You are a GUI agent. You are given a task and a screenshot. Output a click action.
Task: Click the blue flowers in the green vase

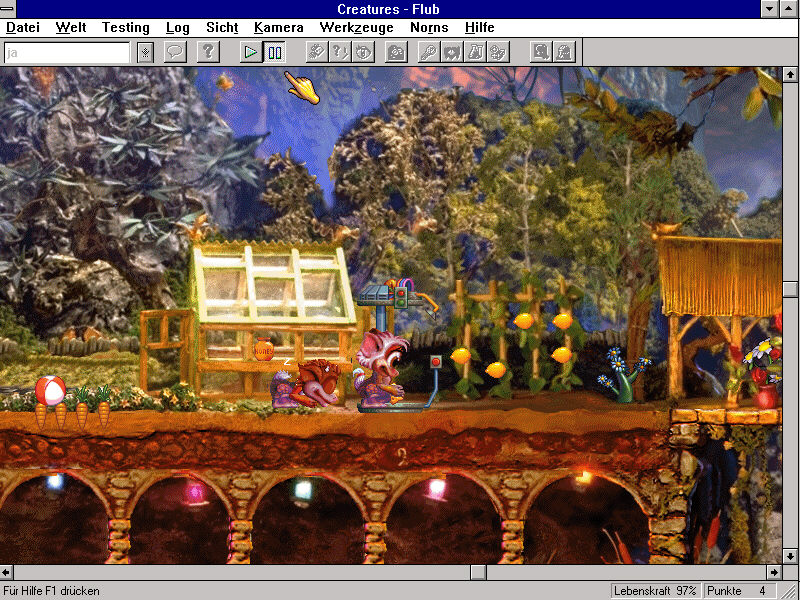[x=624, y=375]
